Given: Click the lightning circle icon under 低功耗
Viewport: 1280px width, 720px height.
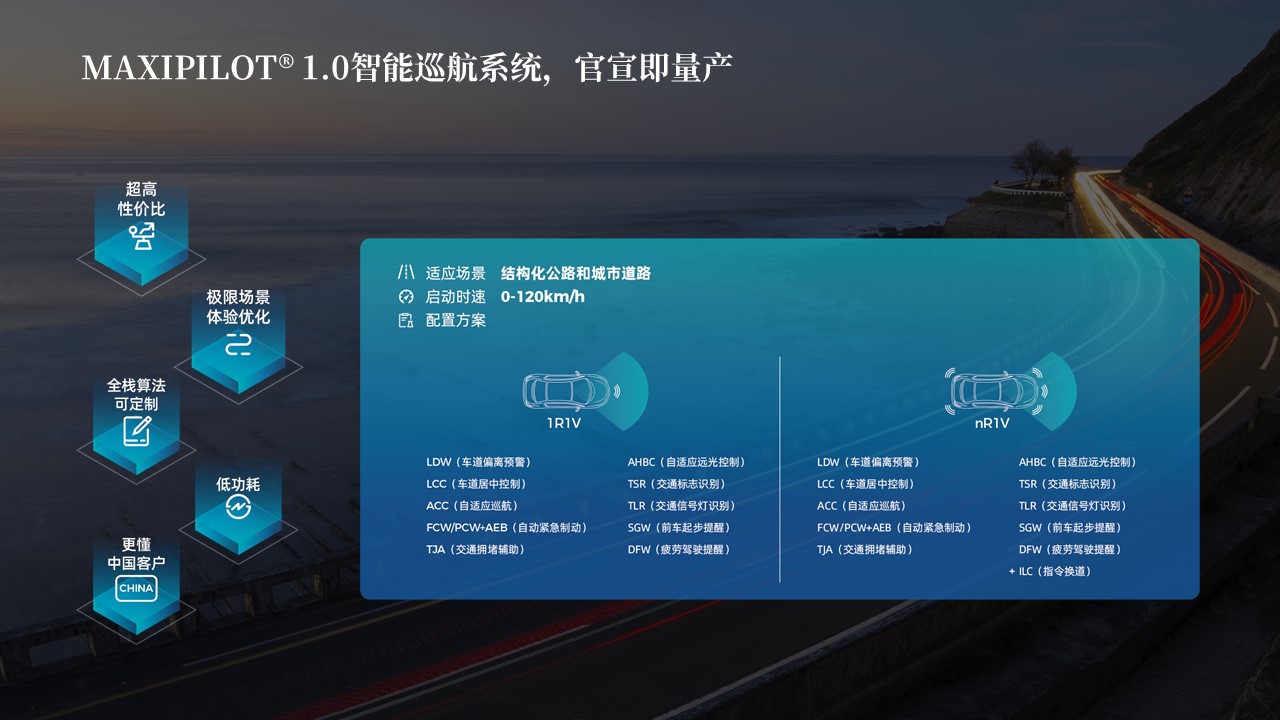Looking at the screenshot, I should coord(238,508).
